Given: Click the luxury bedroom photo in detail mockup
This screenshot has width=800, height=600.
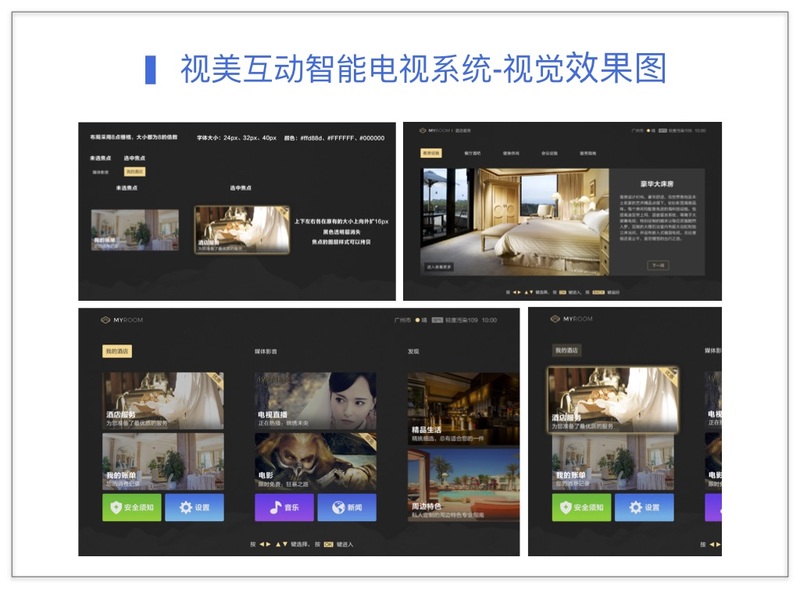Looking at the screenshot, I should pyautogui.click(x=514, y=222).
